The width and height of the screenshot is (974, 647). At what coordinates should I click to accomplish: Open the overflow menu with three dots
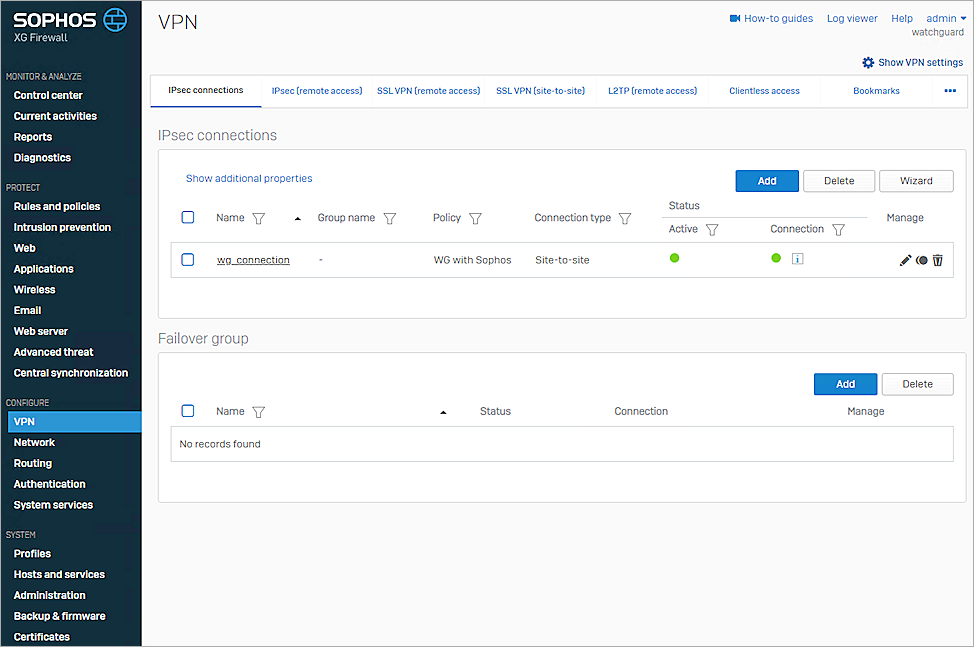pyautogui.click(x=950, y=91)
